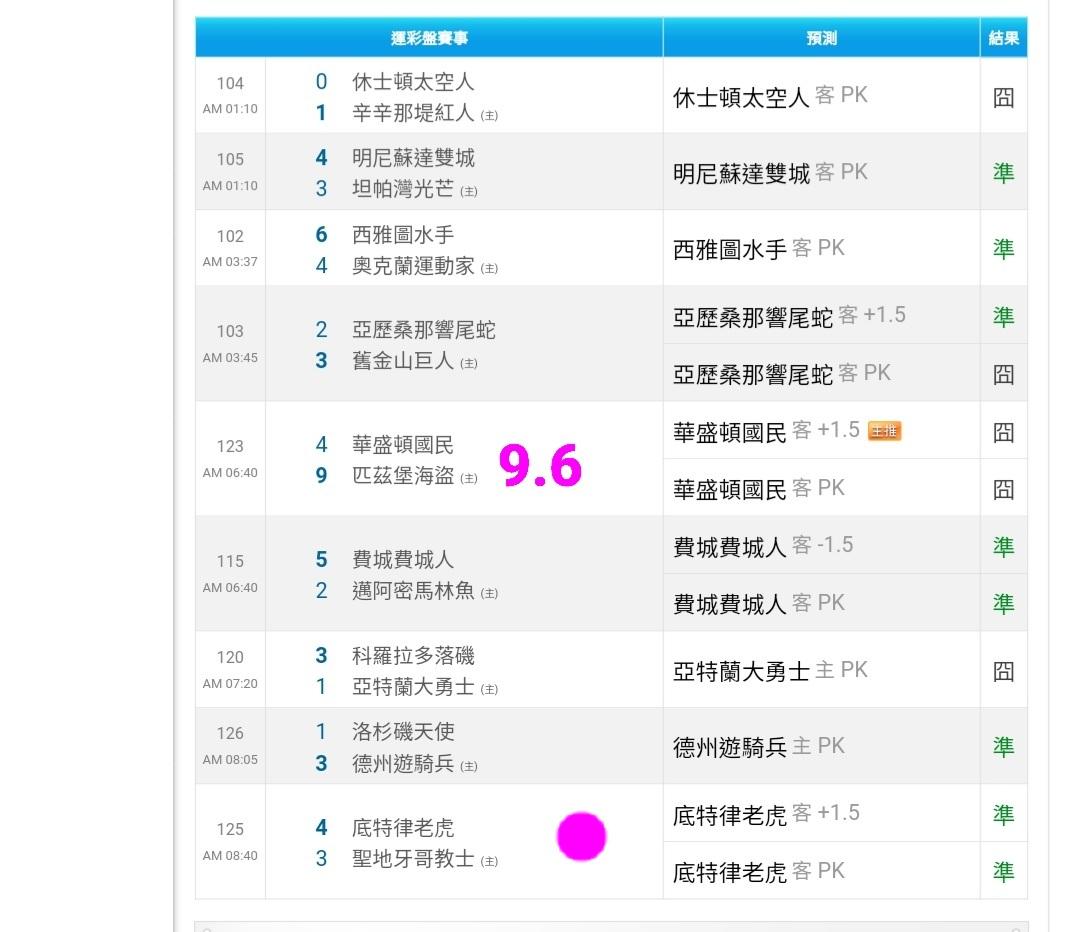Click game number 115

click(230, 561)
